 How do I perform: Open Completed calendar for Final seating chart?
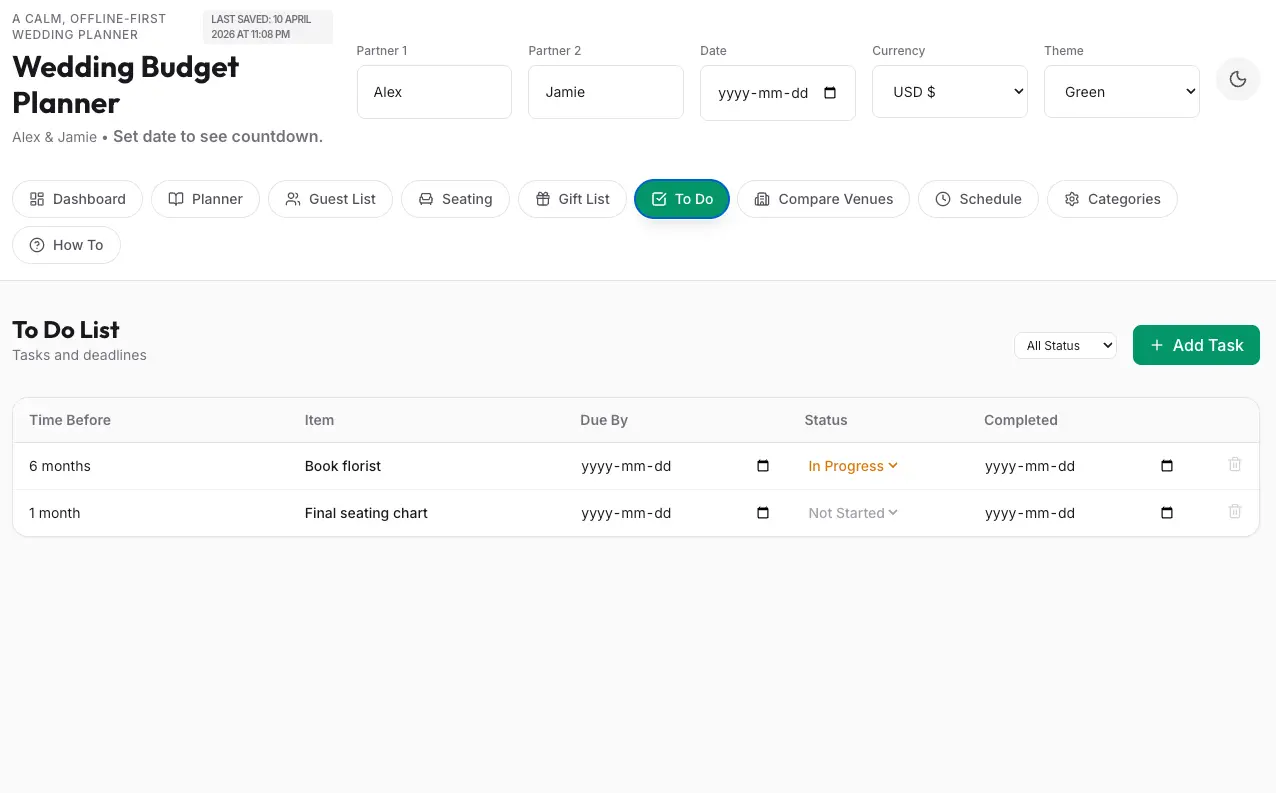coord(1166,513)
